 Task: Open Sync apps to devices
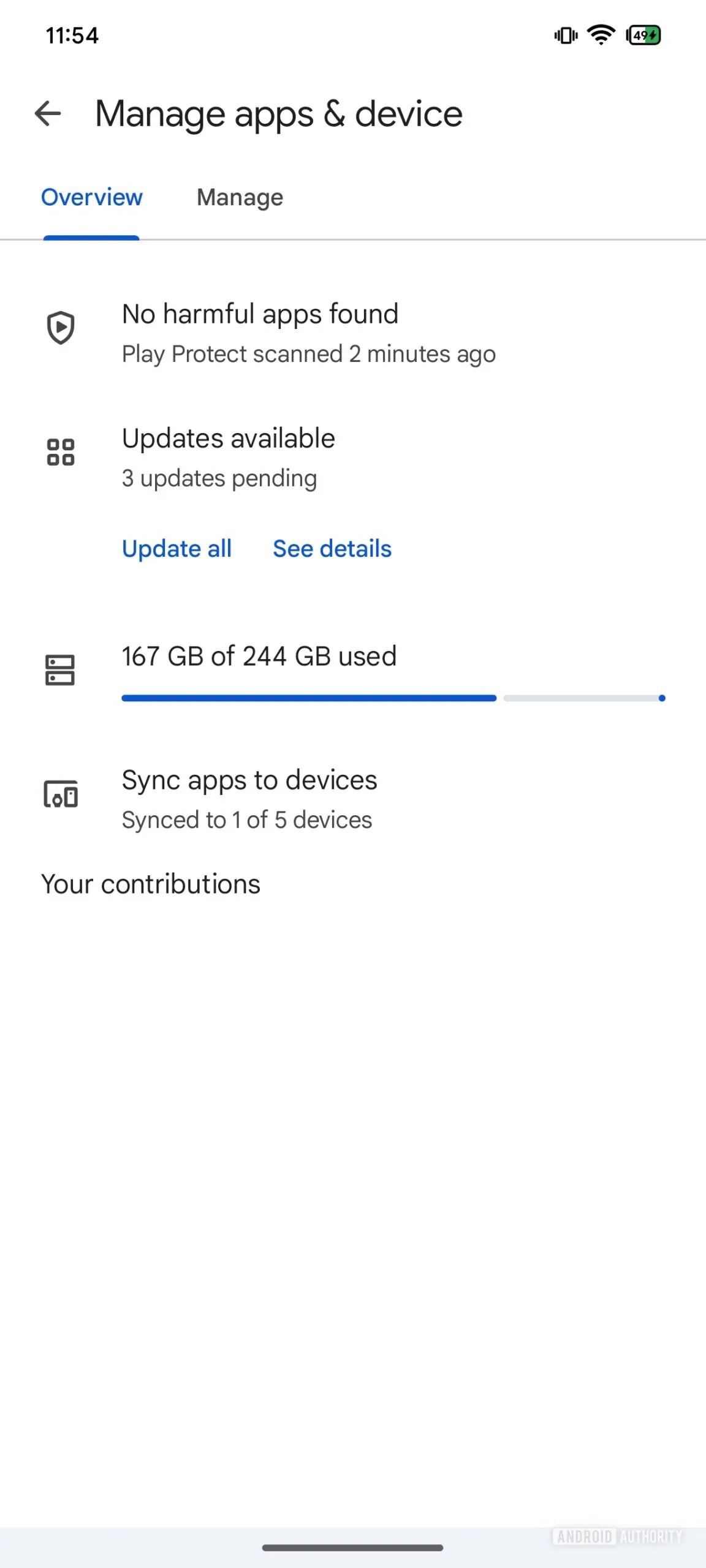point(353,799)
